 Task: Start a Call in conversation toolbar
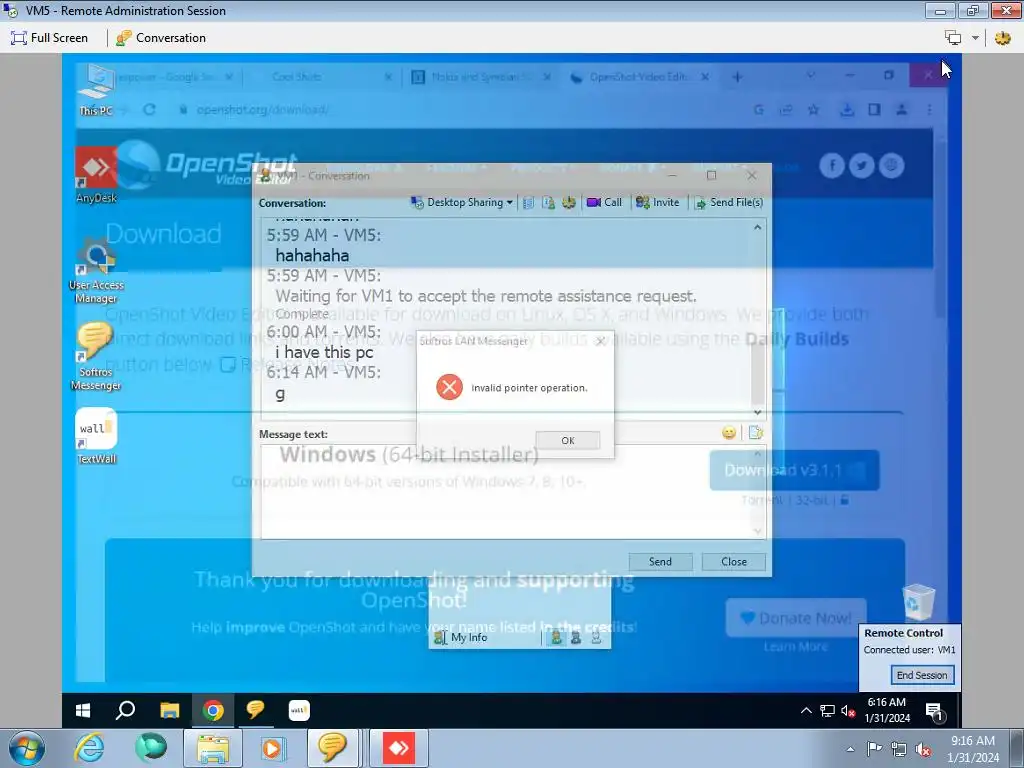604,202
